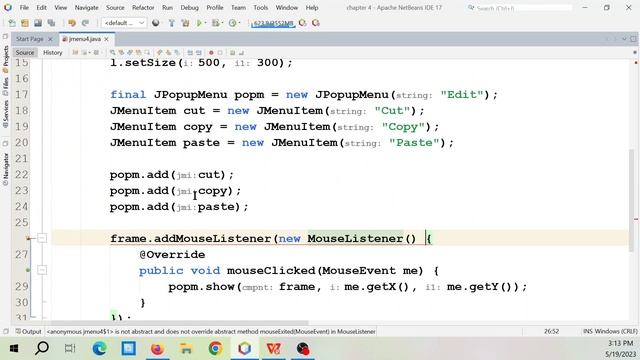Maximize the editor window via the tab bar icon
Screen dimensions: 640x360
coord(633,39)
